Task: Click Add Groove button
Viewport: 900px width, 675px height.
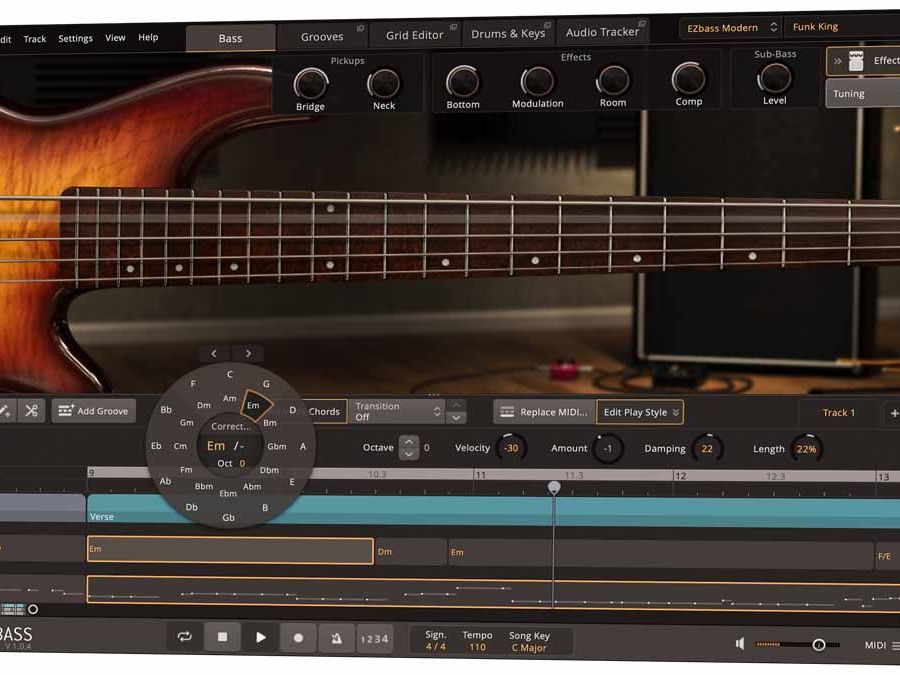Action: pos(94,411)
